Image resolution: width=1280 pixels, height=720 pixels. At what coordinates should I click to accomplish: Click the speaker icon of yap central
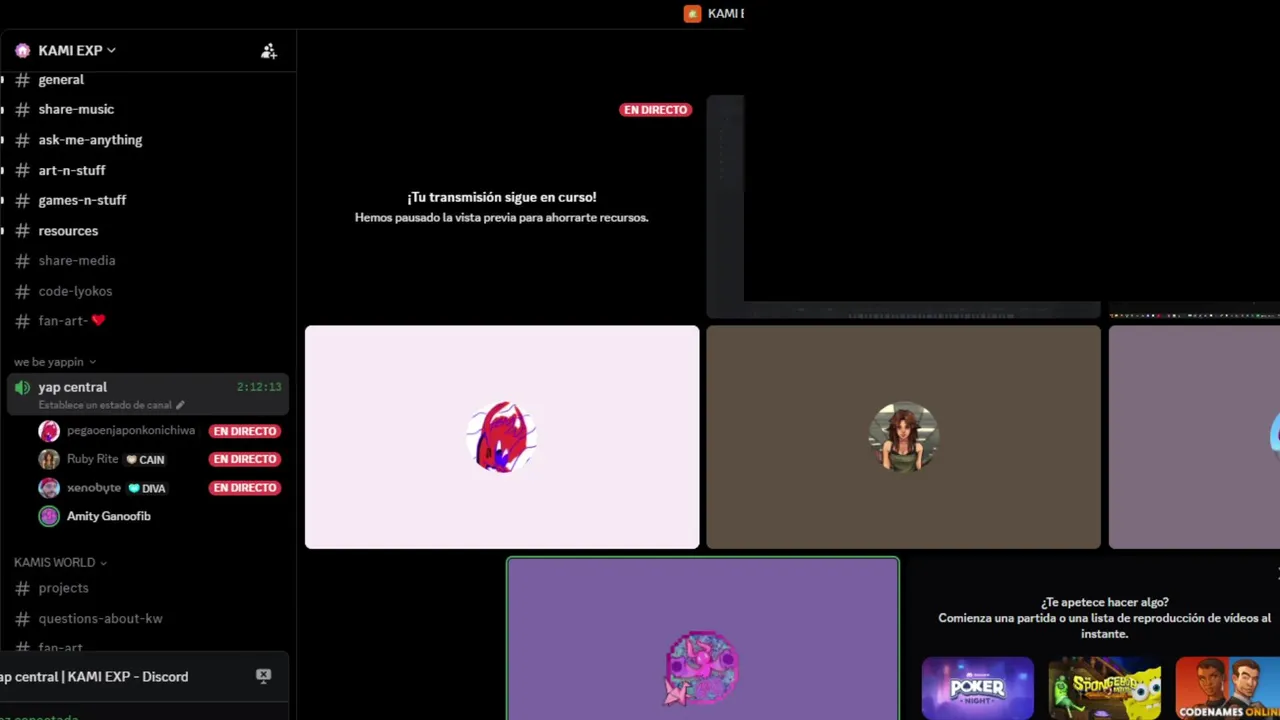[22, 387]
